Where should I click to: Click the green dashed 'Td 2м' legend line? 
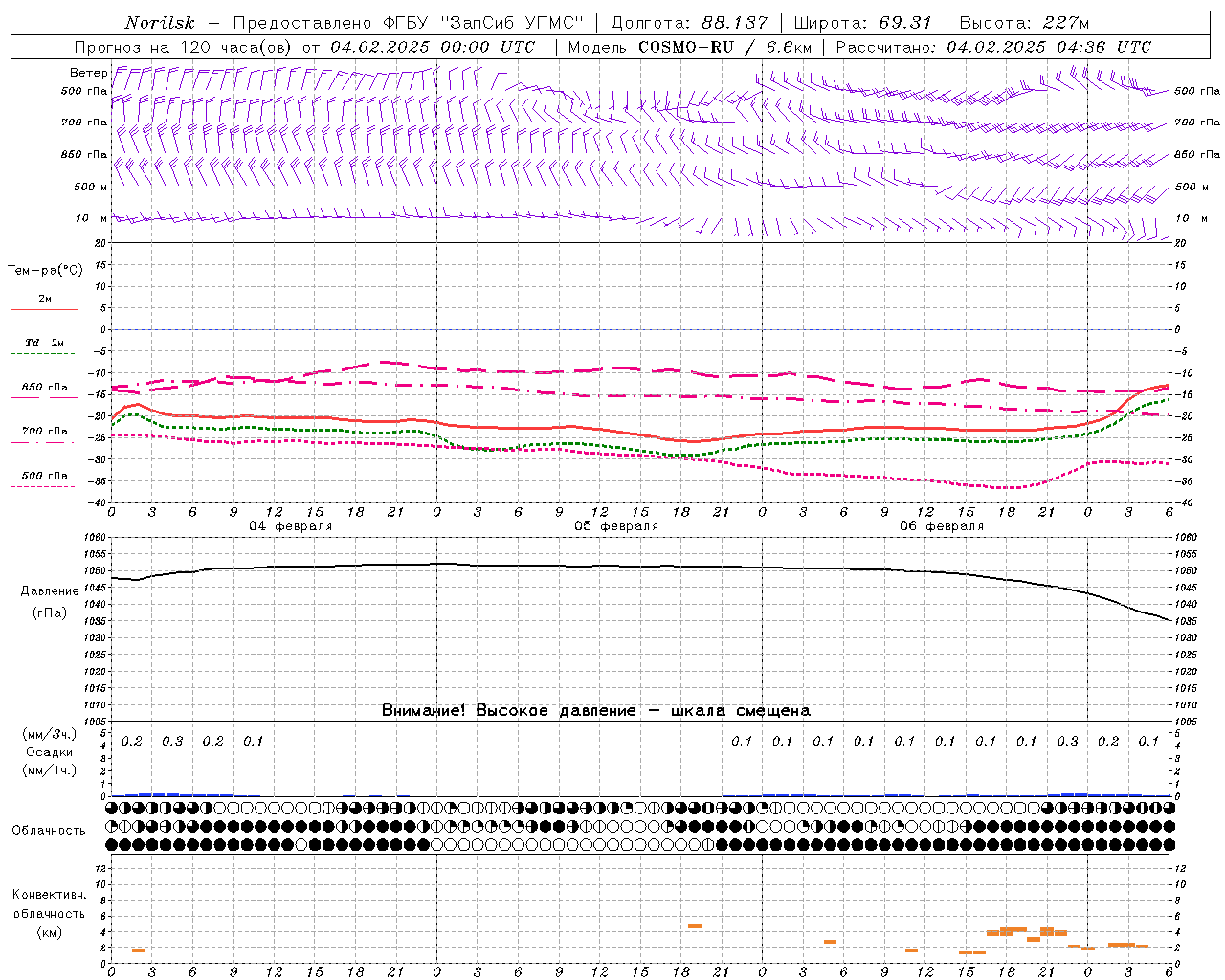[x=44, y=353]
